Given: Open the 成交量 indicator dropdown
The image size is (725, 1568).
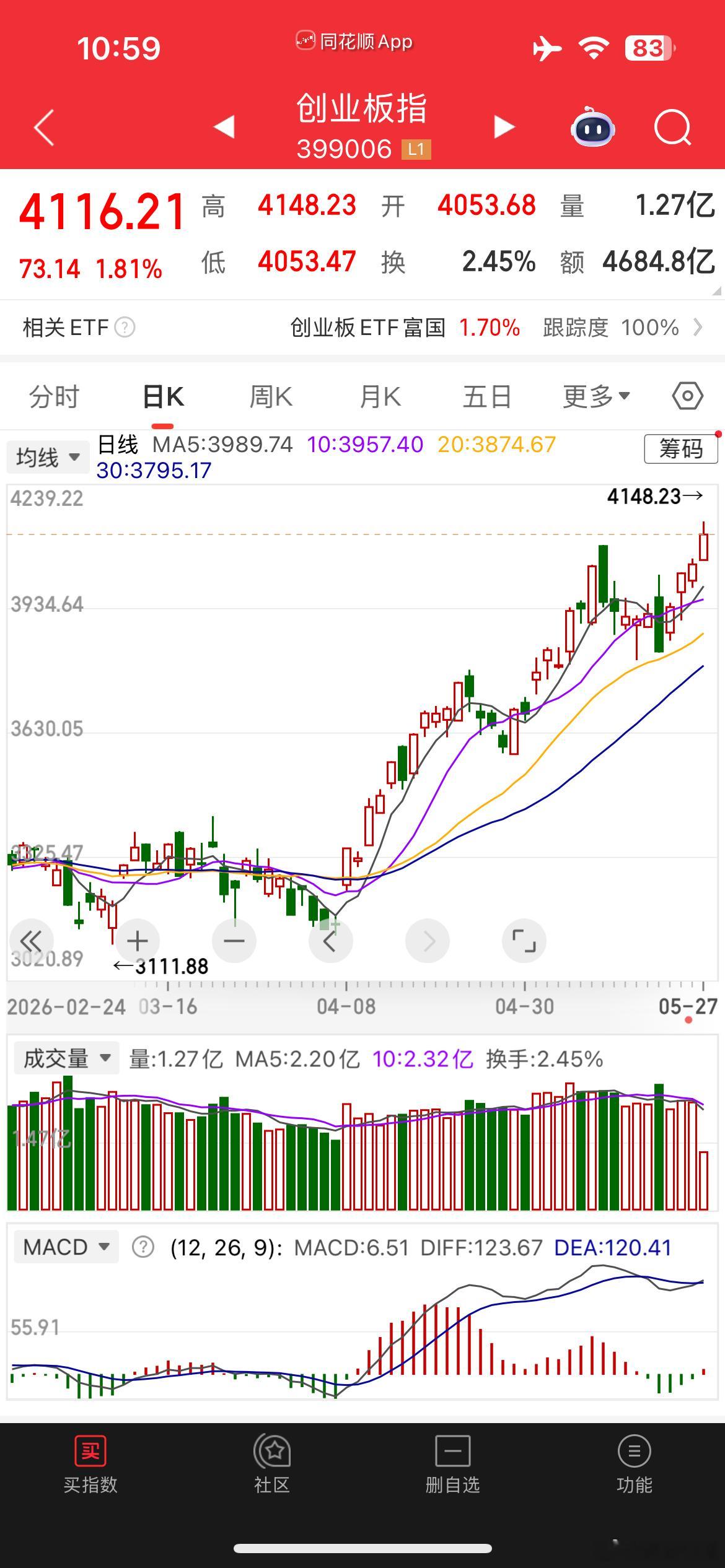Looking at the screenshot, I should 66,1058.
